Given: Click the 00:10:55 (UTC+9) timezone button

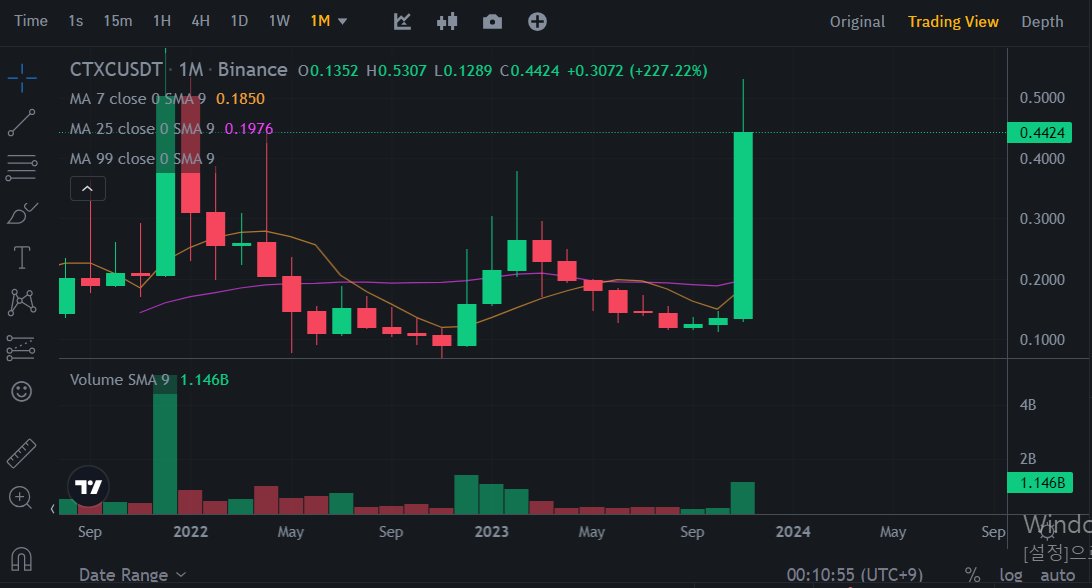Looking at the screenshot, I should (x=855, y=575).
